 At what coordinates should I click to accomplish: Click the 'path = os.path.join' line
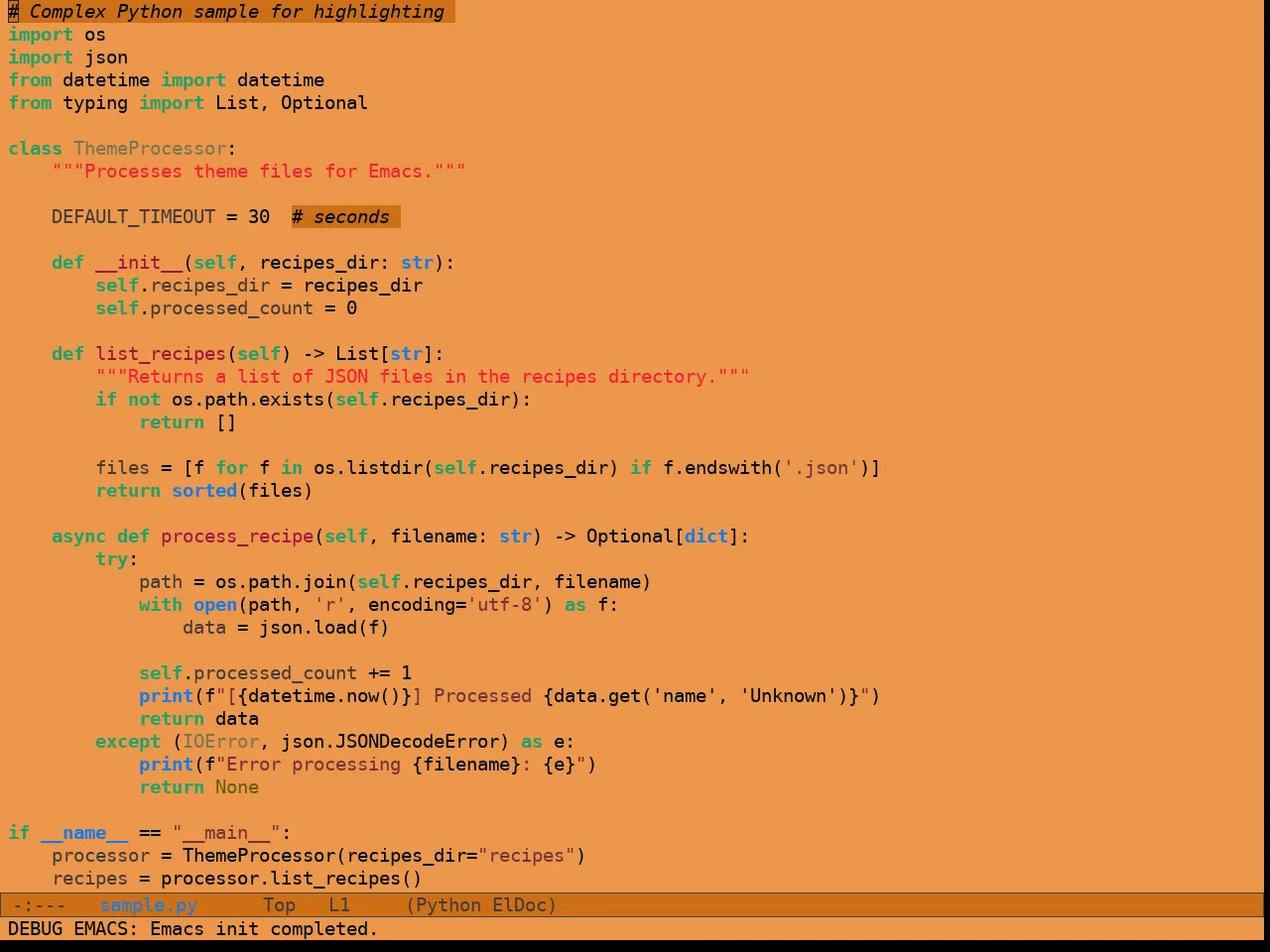tap(395, 582)
